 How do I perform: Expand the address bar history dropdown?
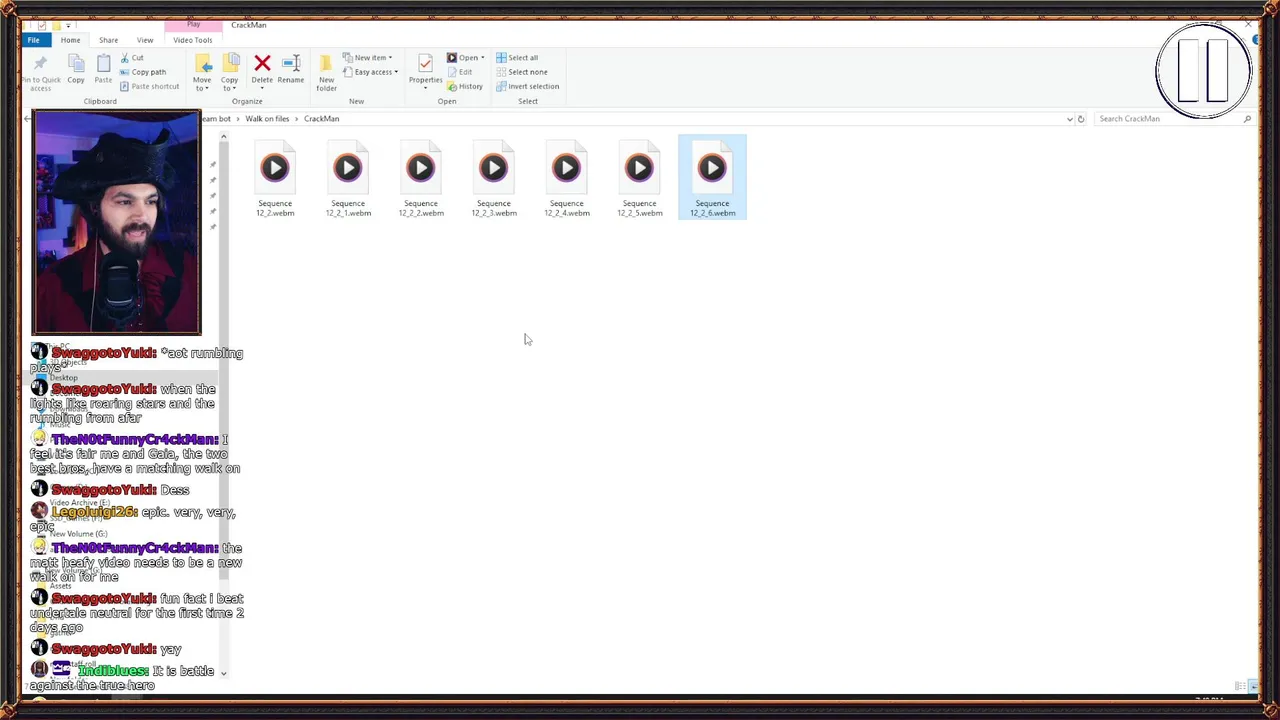tap(1069, 119)
